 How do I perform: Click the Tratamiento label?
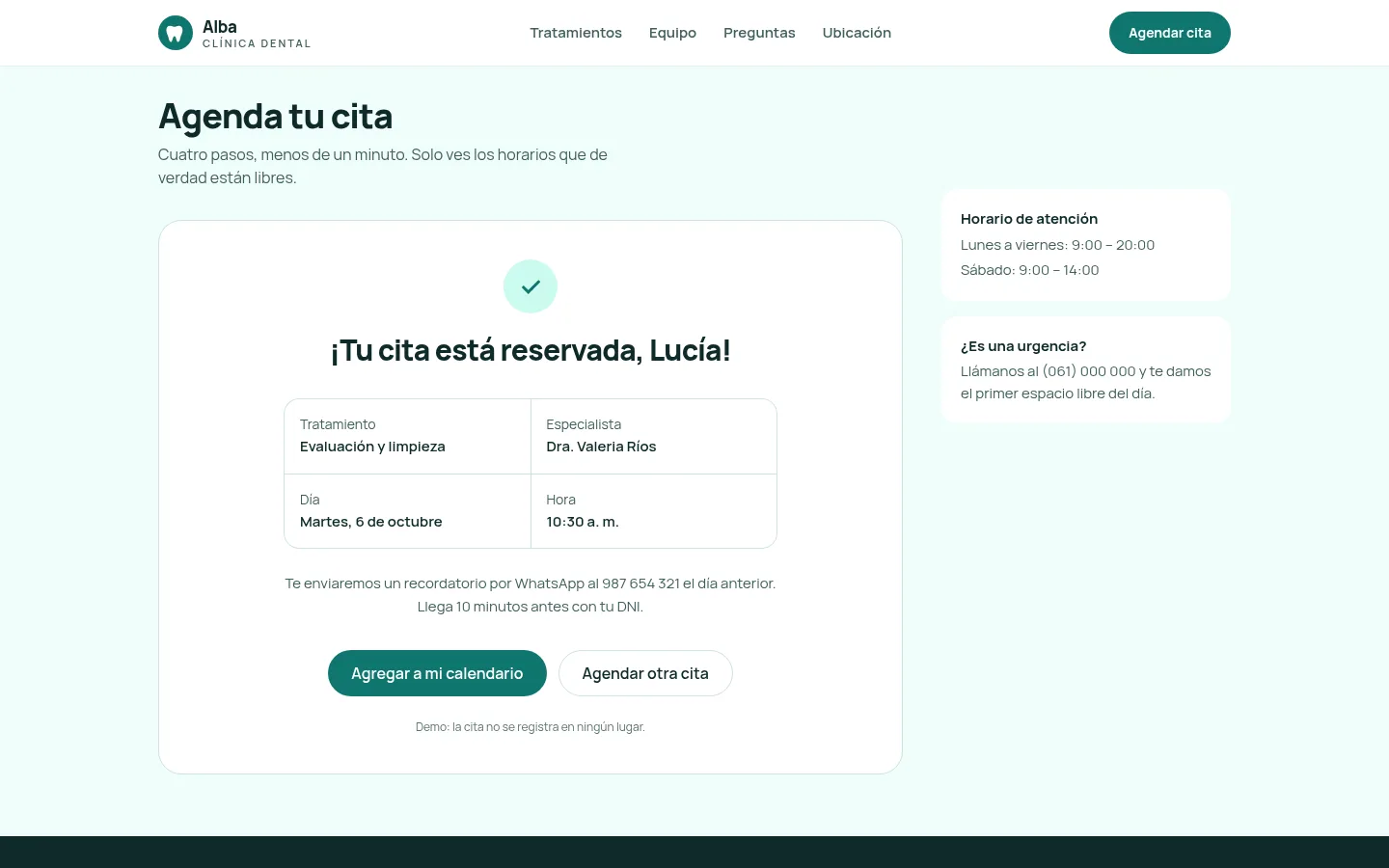pos(338,424)
